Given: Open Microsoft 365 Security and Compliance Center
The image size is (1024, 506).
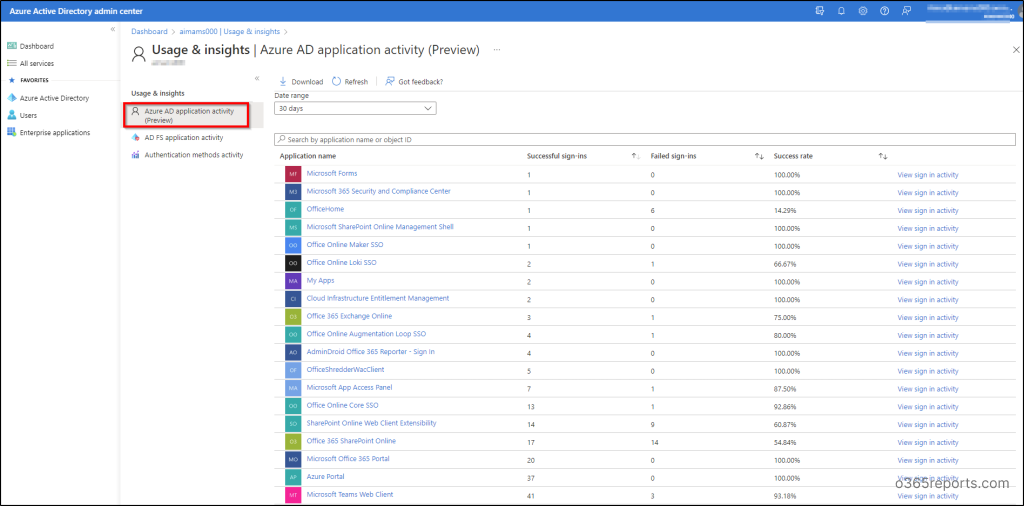Looking at the screenshot, I should [379, 191].
